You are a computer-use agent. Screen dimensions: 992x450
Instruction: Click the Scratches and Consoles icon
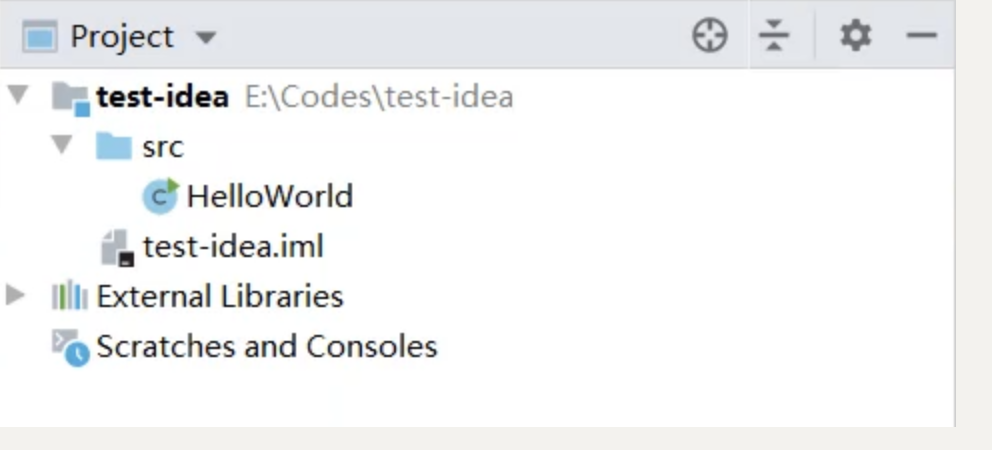(x=70, y=347)
